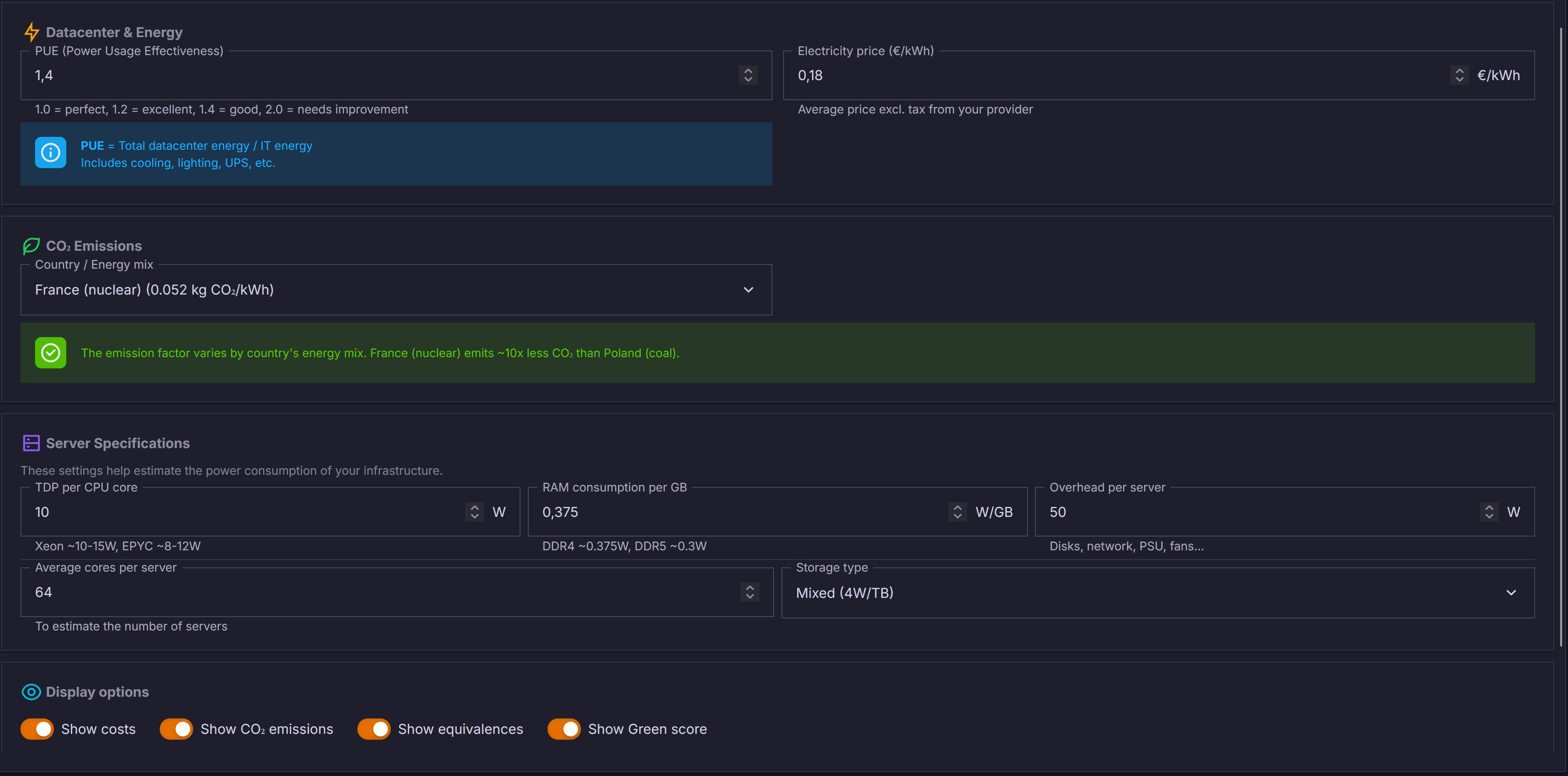Click the €/kWh unit label next to electricity price
This screenshot has height=776, width=1568.
pyautogui.click(x=1498, y=75)
